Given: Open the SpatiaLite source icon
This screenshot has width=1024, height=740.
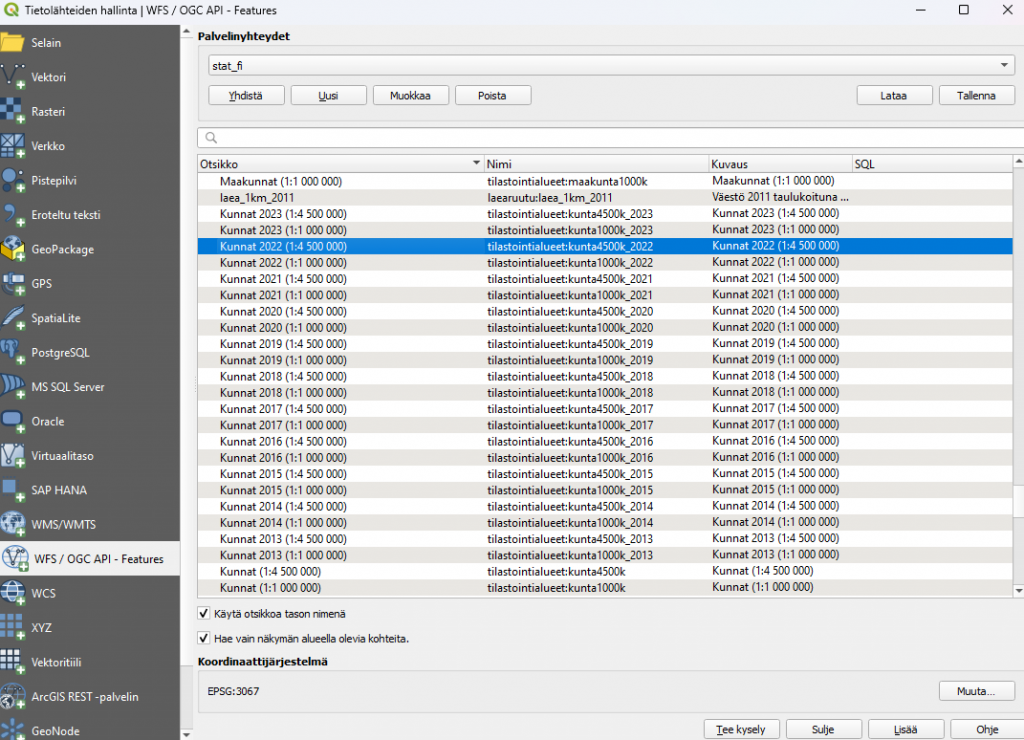Looking at the screenshot, I should point(12,318).
